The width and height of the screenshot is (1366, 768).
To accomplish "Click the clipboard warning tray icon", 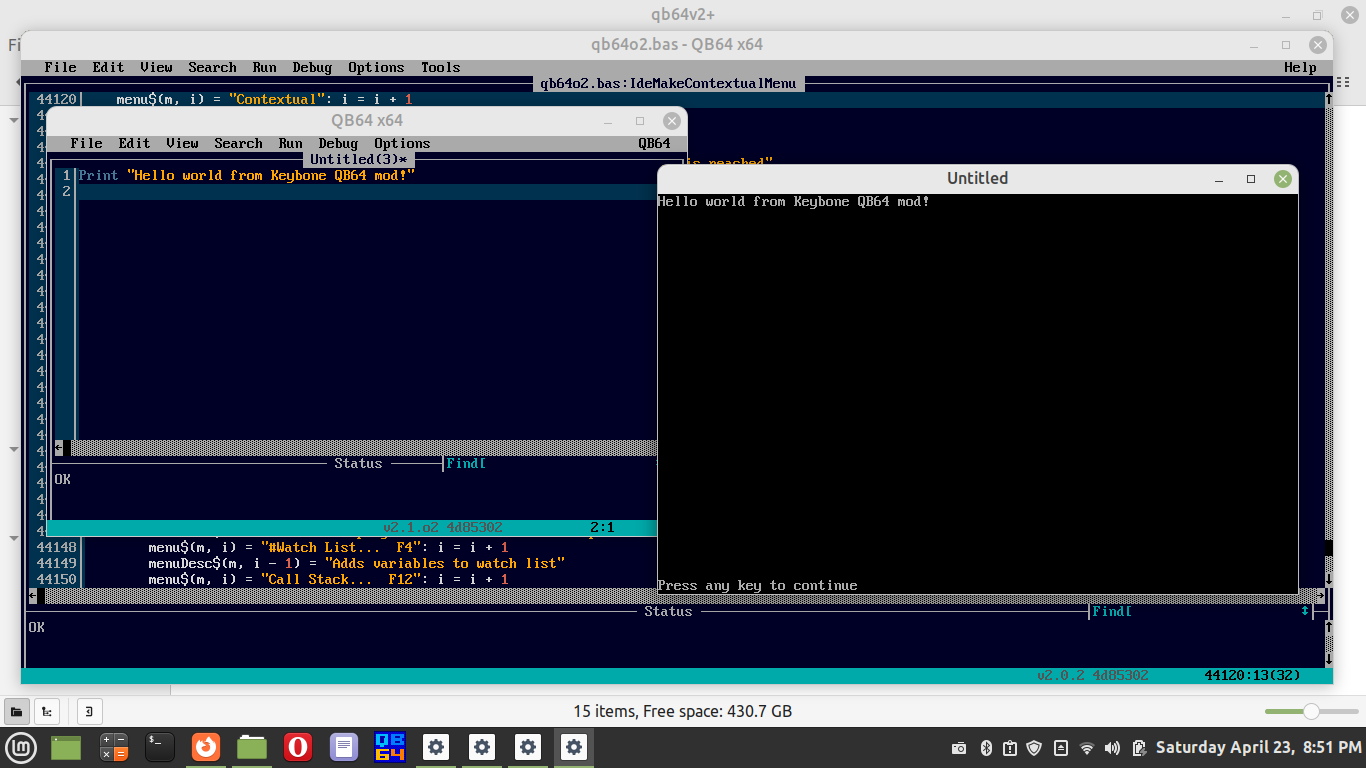I will pos(1010,748).
